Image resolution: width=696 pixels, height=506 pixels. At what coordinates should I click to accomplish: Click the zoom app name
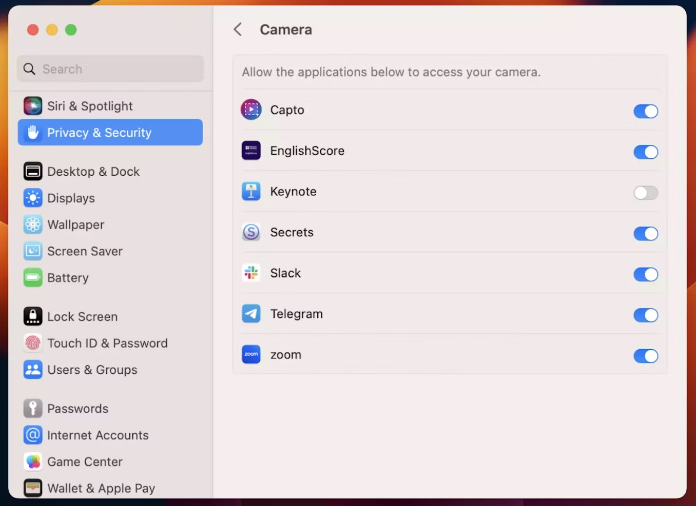pyautogui.click(x=286, y=355)
